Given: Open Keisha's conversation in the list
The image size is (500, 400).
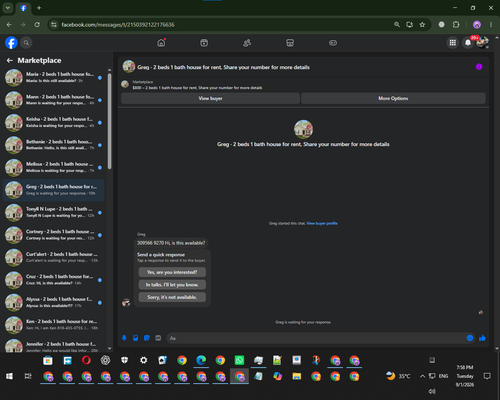Looking at the screenshot, I should (53, 122).
